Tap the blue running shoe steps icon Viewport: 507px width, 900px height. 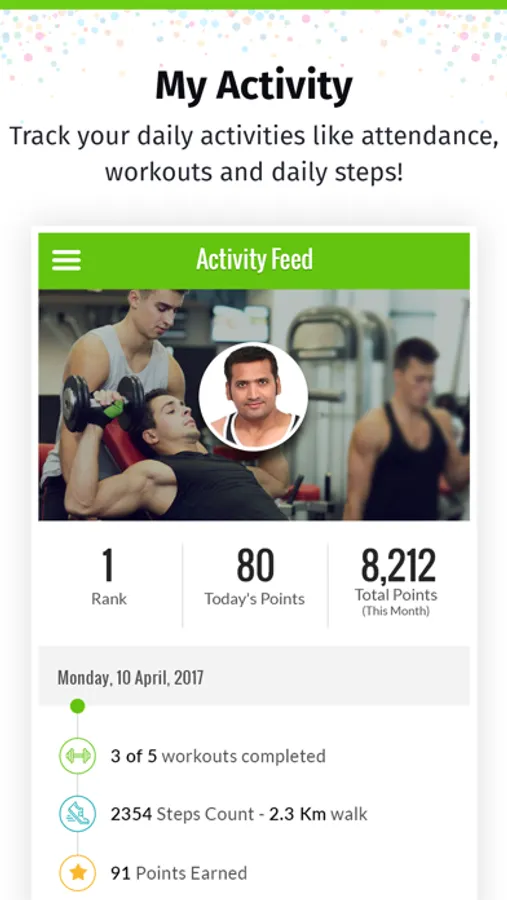point(78,814)
